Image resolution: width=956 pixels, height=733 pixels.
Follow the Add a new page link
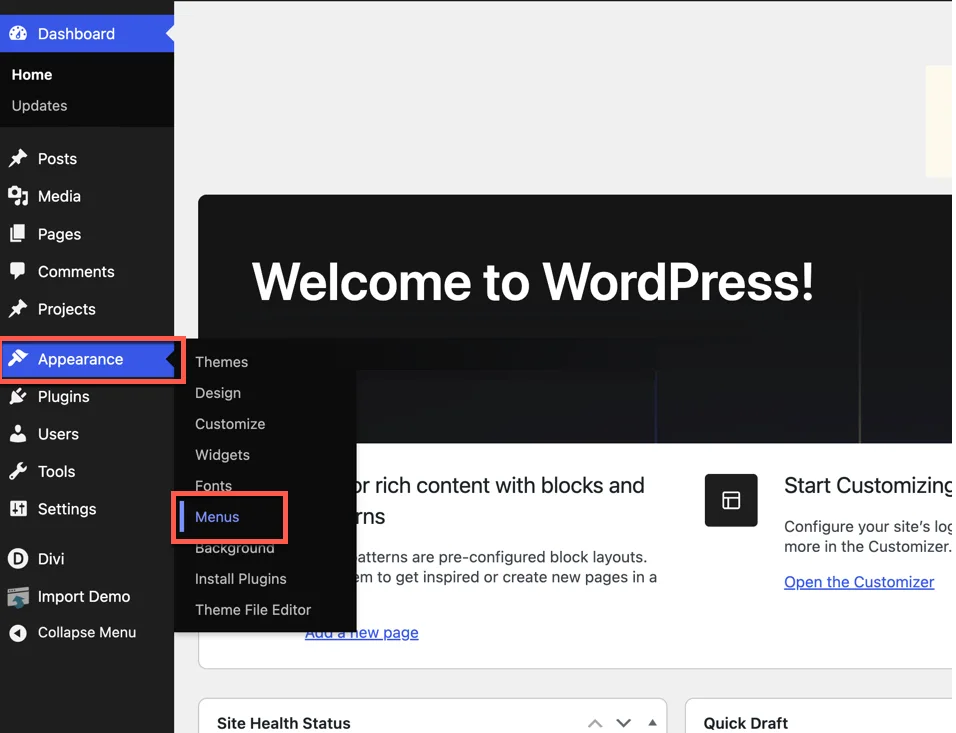pyautogui.click(x=362, y=633)
